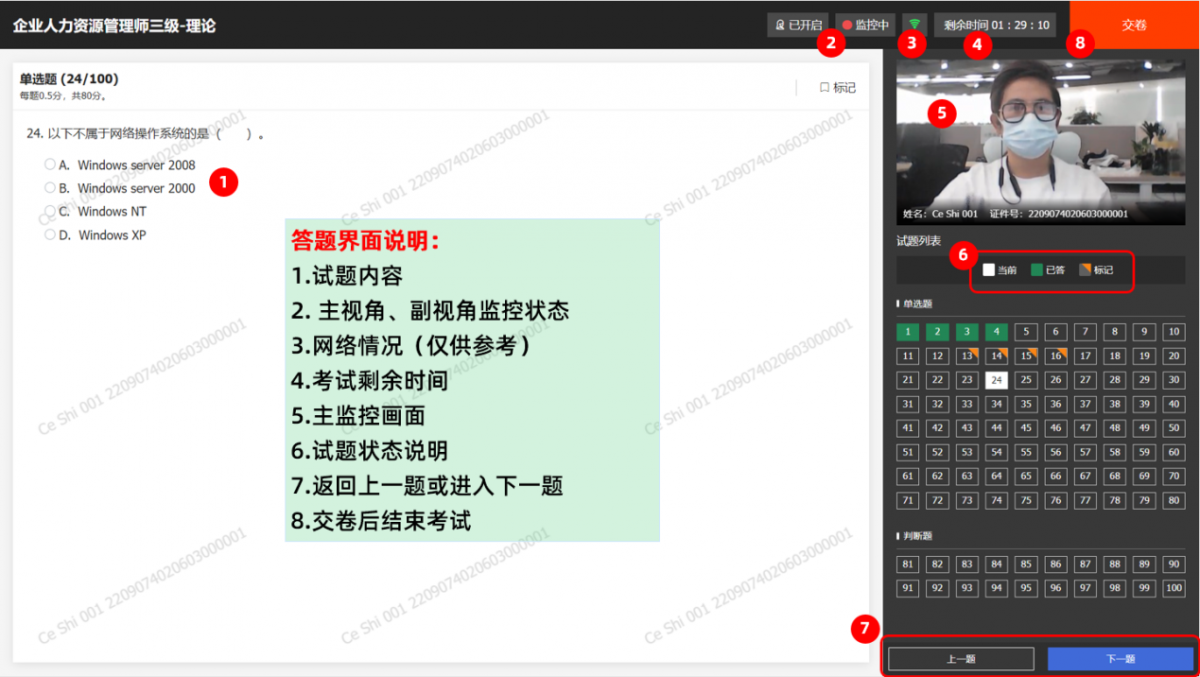Select option A Windows server 2008

(50, 164)
